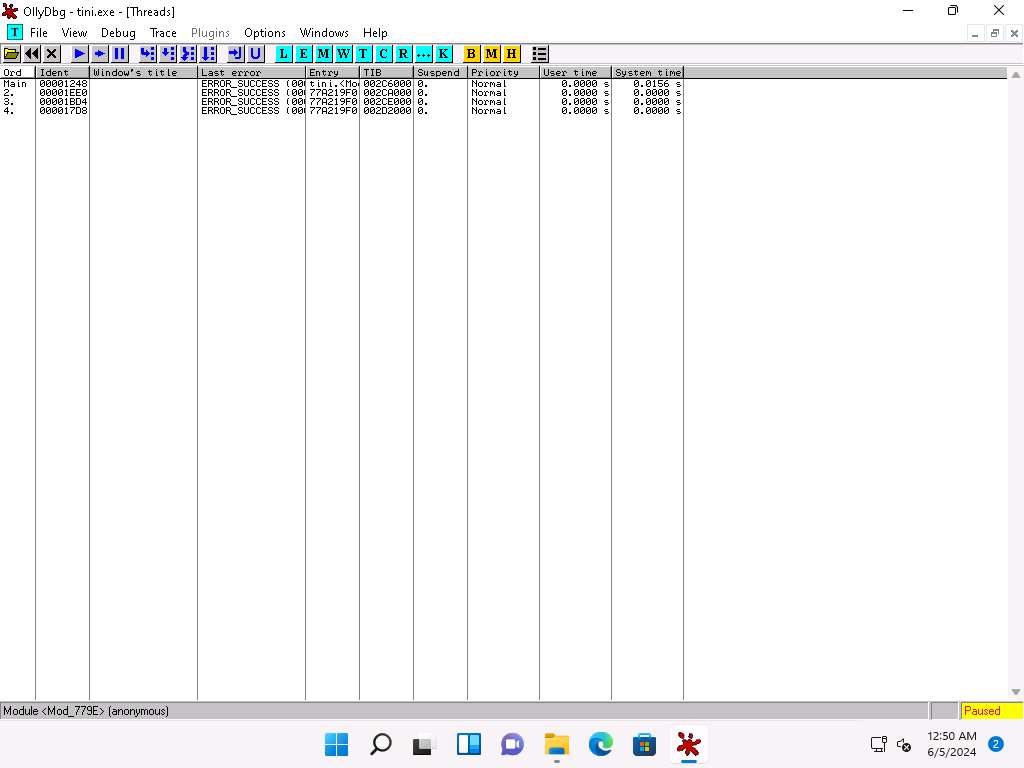This screenshot has width=1024, height=768.
Task: Open the Options menu
Action: pos(265,33)
